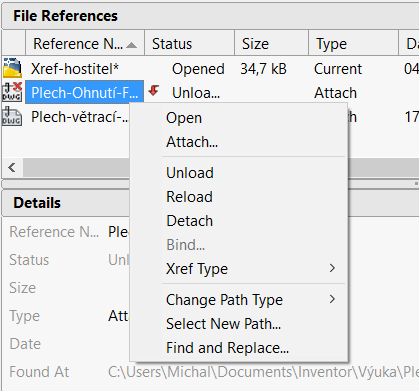Click the red unload status arrow icon
Image resolution: width=419 pixels, height=391 pixels.
coord(154,91)
